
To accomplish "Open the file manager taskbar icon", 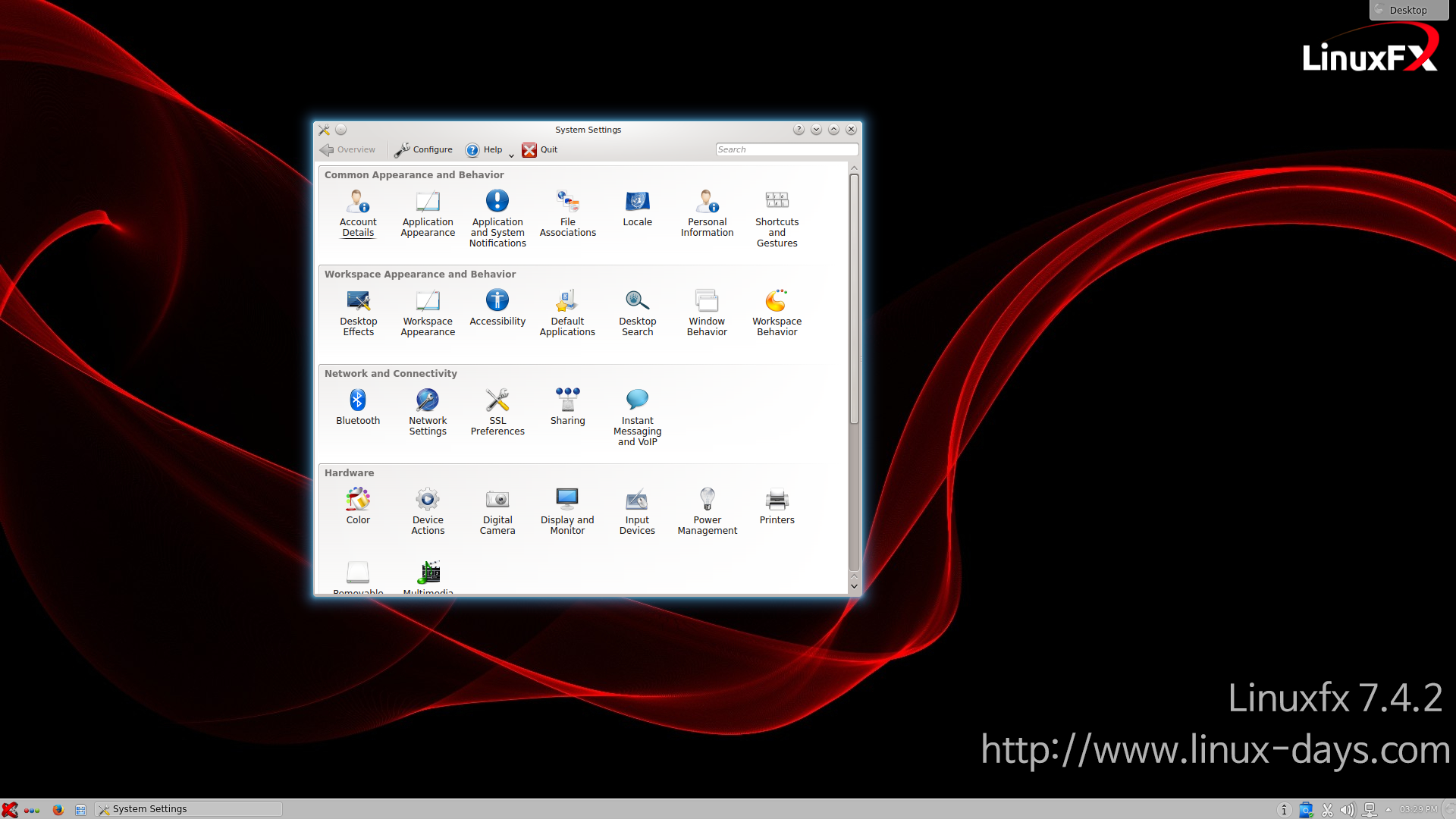I will tap(80, 809).
